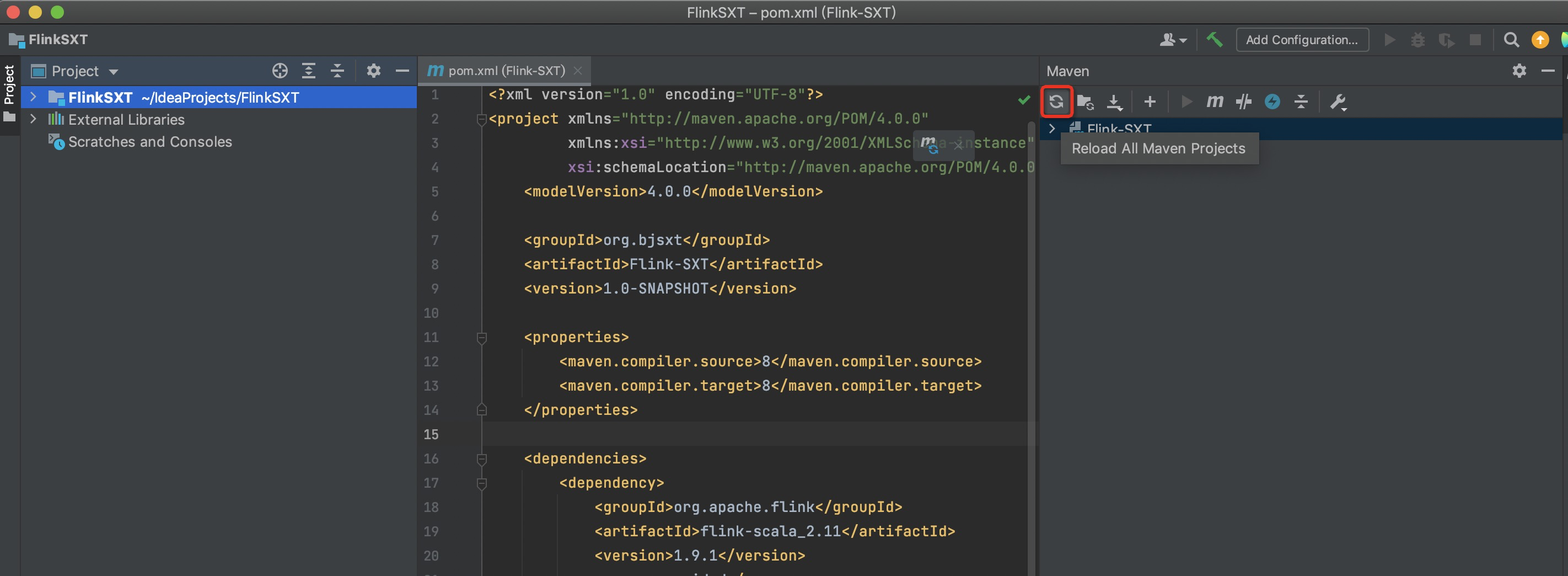Select External Libraries row
Image resolution: width=1568 pixels, height=576 pixels.
(x=218, y=119)
